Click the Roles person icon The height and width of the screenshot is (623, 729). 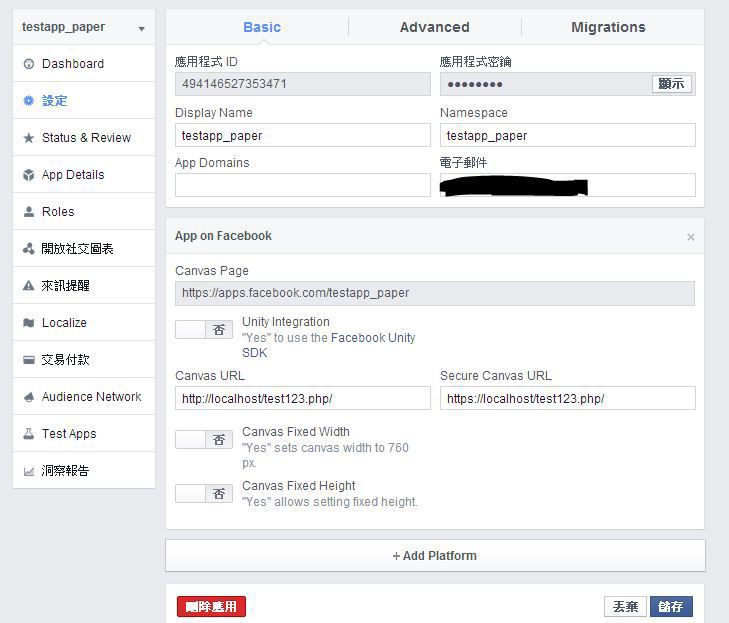pos(29,212)
